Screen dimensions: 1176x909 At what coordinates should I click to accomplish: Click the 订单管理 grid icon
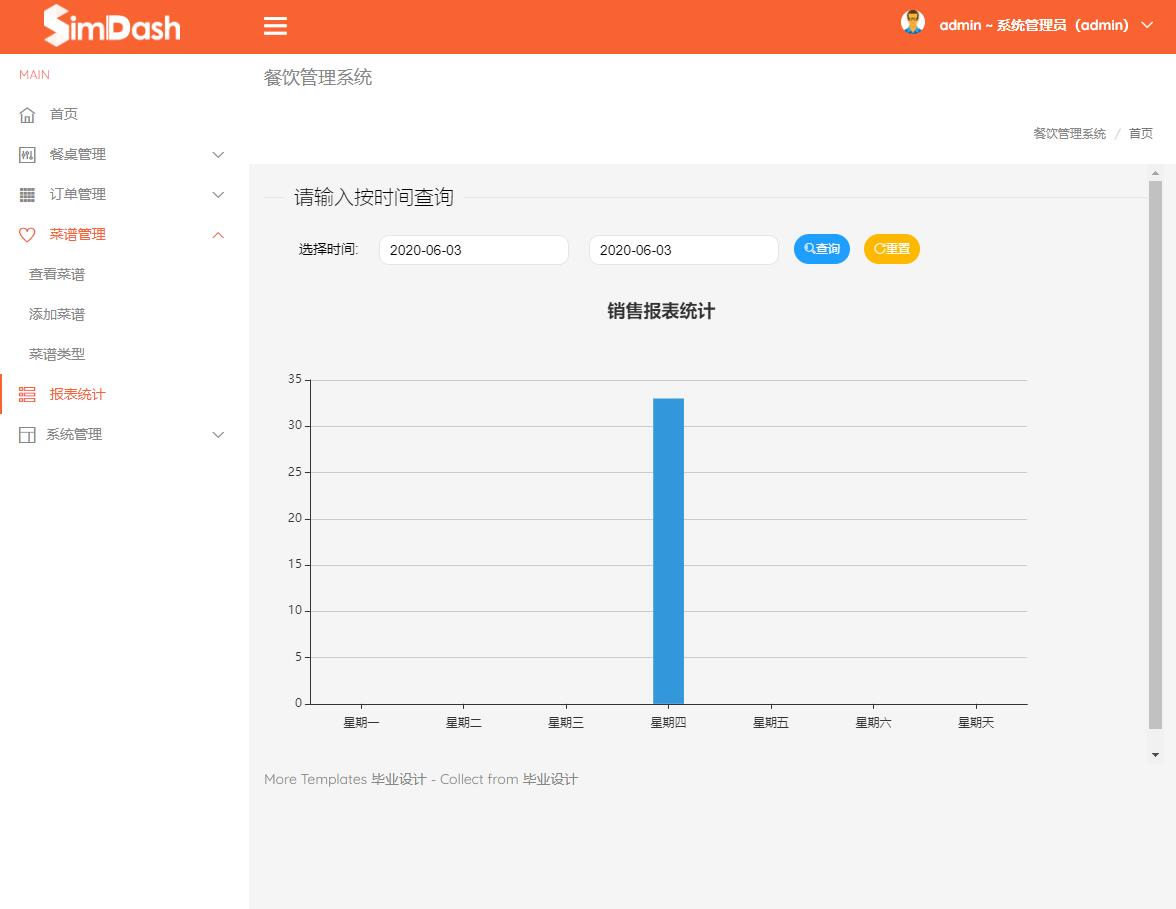point(27,194)
